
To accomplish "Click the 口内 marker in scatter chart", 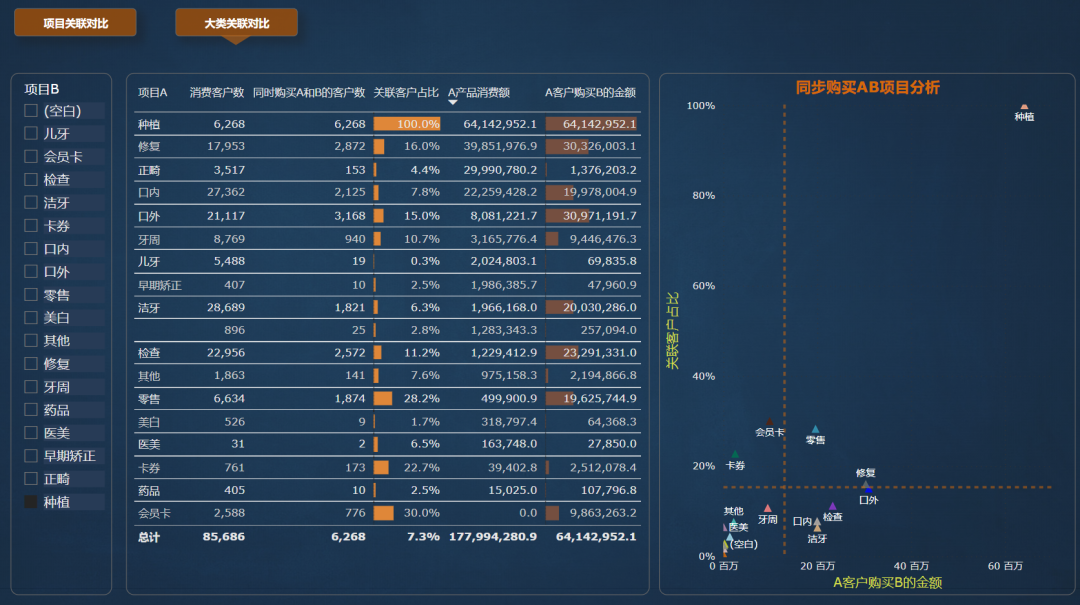I will [x=817, y=522].
